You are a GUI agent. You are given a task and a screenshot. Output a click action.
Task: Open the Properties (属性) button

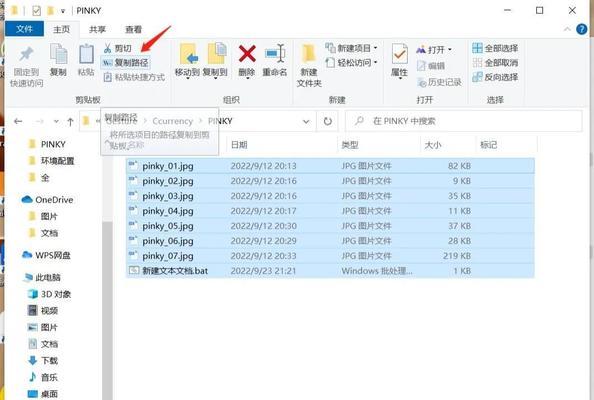[399, 61]
